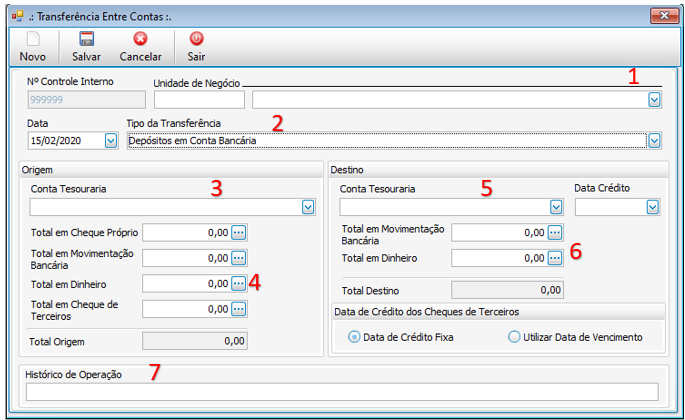Screen dimensions: 685x420
Task: Open details for Total em Cheque de Terceiros
Action: click(239, 309)
